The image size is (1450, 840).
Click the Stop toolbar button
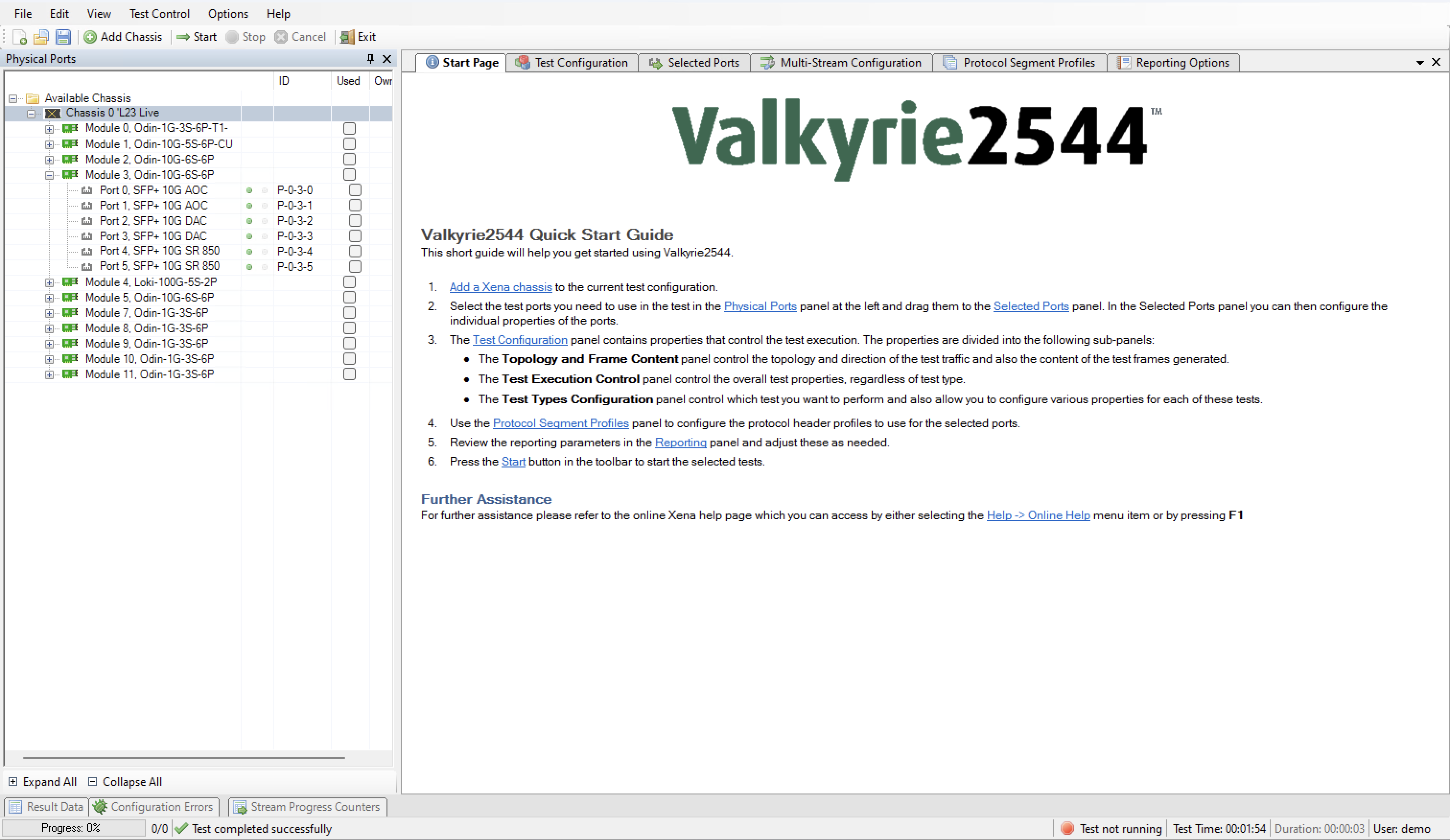tap(246, 37)
